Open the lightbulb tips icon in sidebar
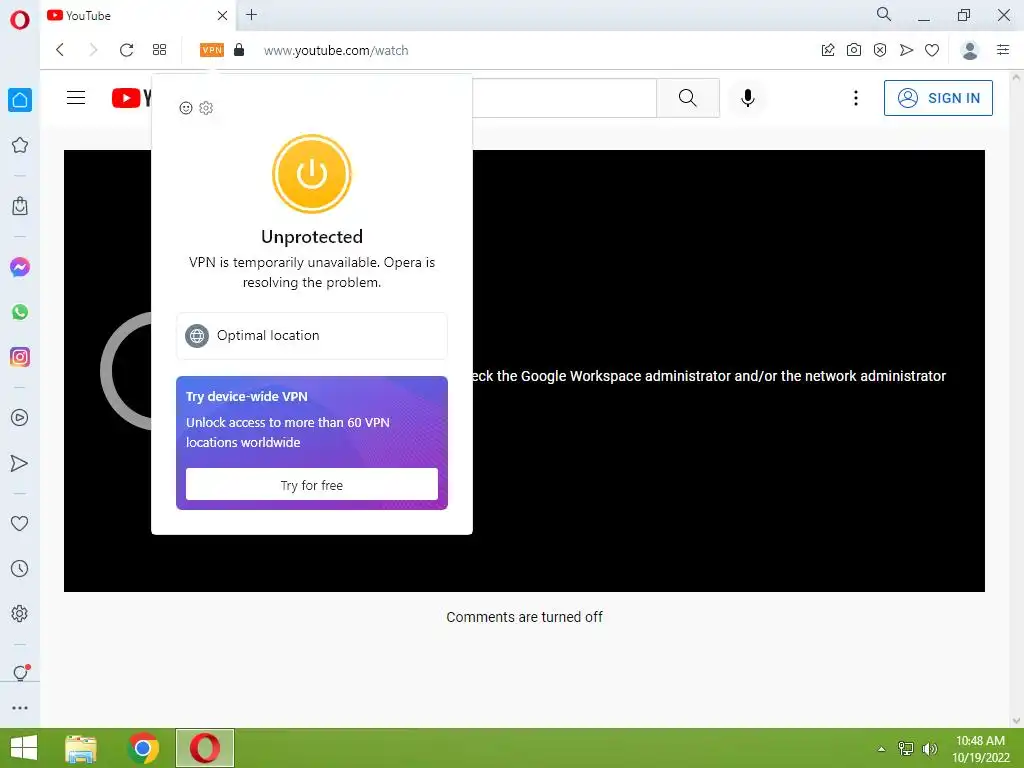 point(21,673)
